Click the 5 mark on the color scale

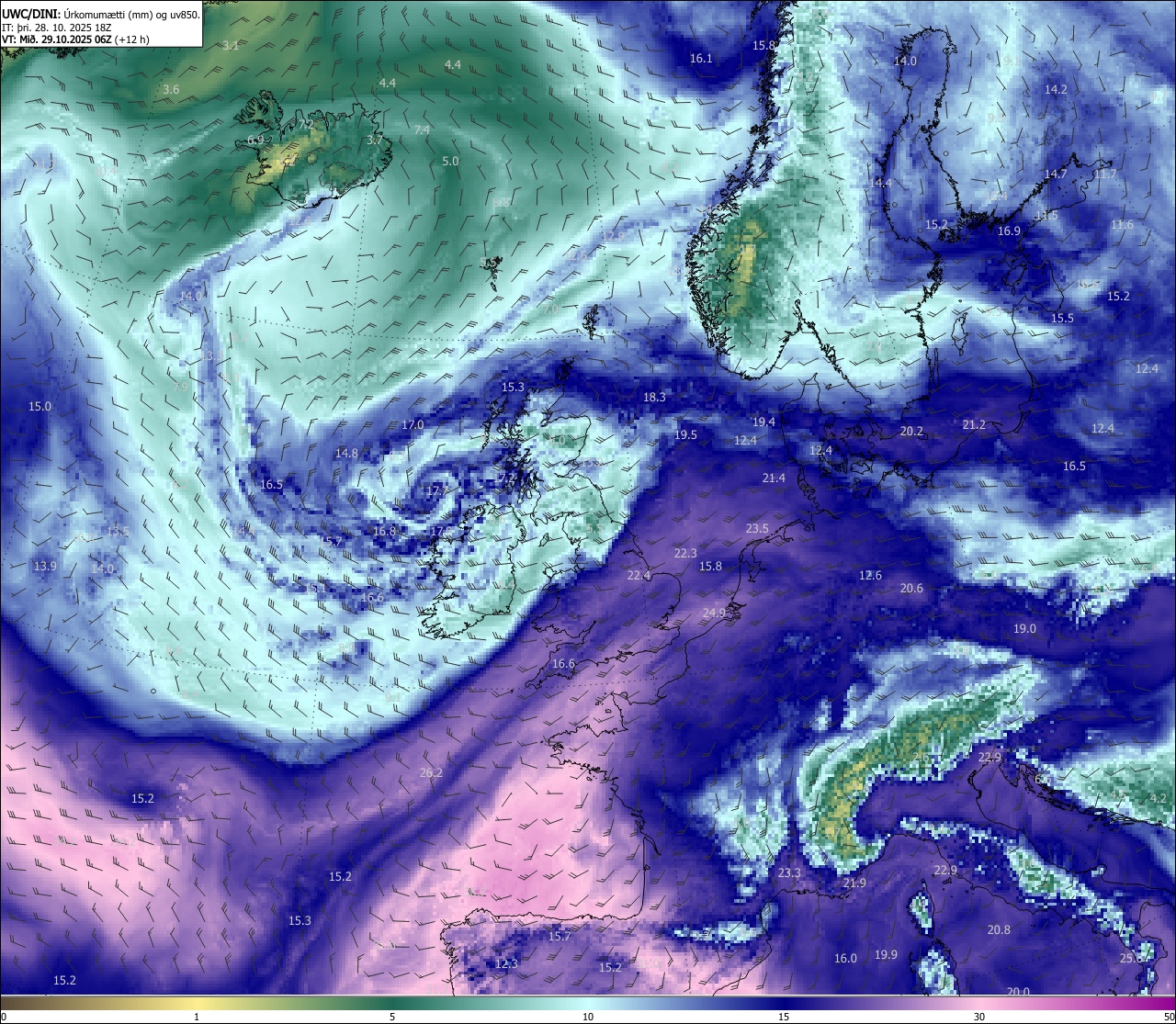point(392,1017)
